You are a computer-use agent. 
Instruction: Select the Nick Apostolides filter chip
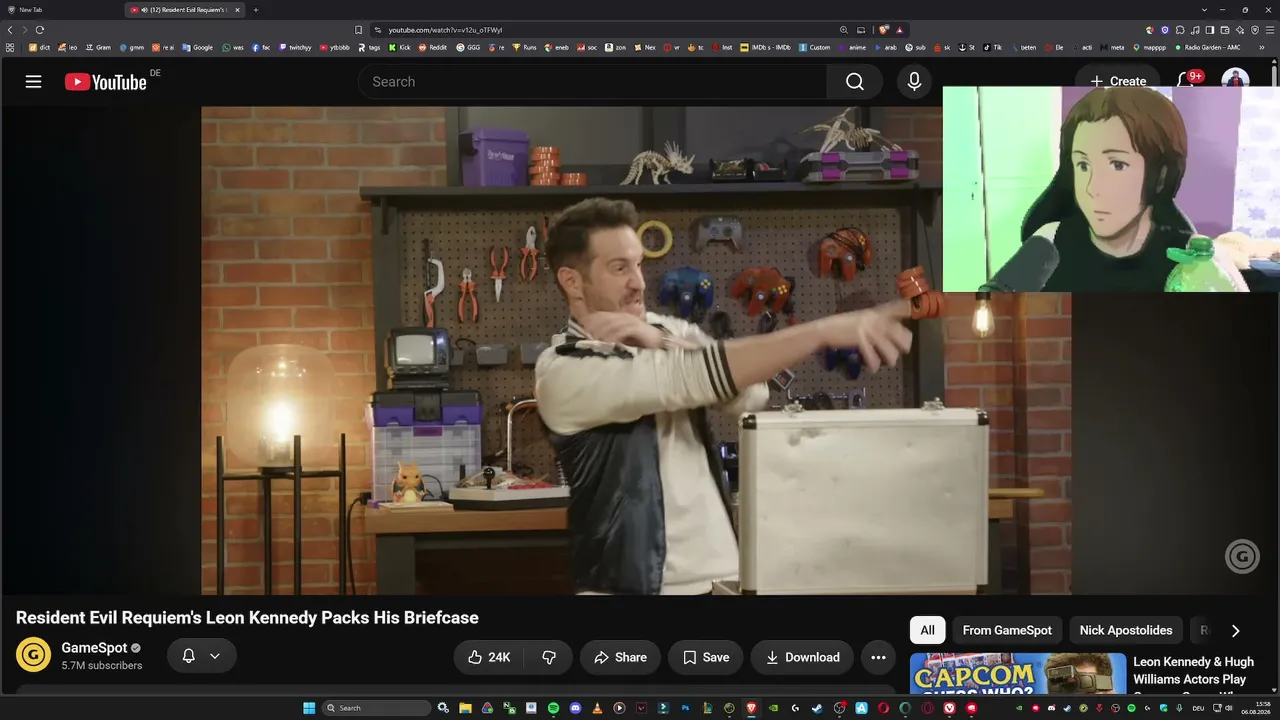point(1126,630)
